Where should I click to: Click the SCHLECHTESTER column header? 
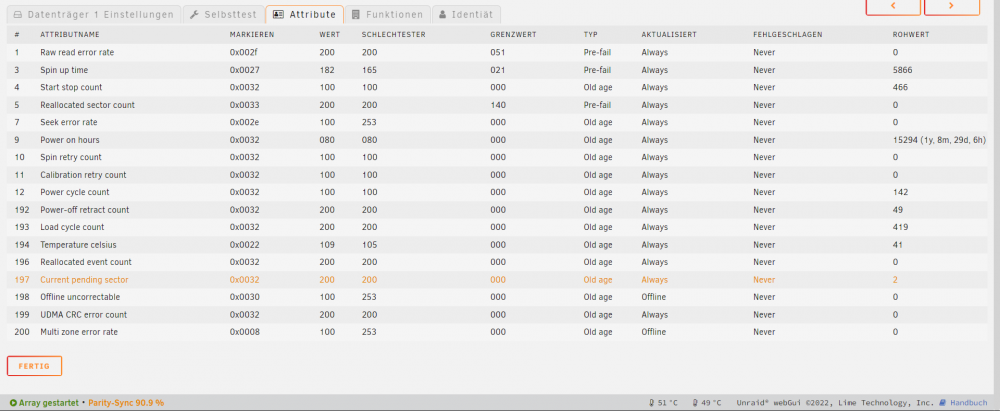tap(393, 34)
